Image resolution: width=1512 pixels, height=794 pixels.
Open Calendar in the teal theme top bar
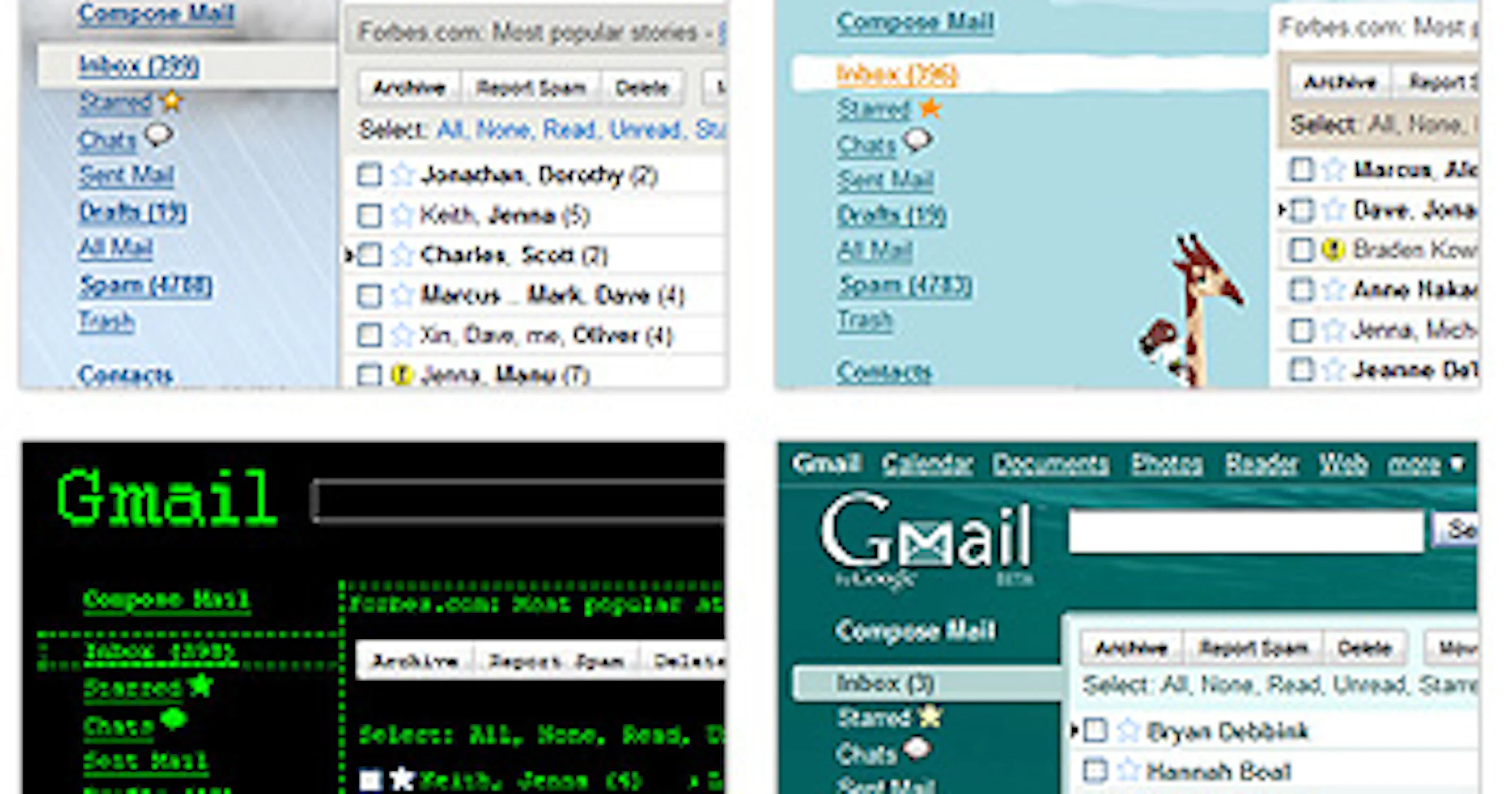(x=927, y=464)
